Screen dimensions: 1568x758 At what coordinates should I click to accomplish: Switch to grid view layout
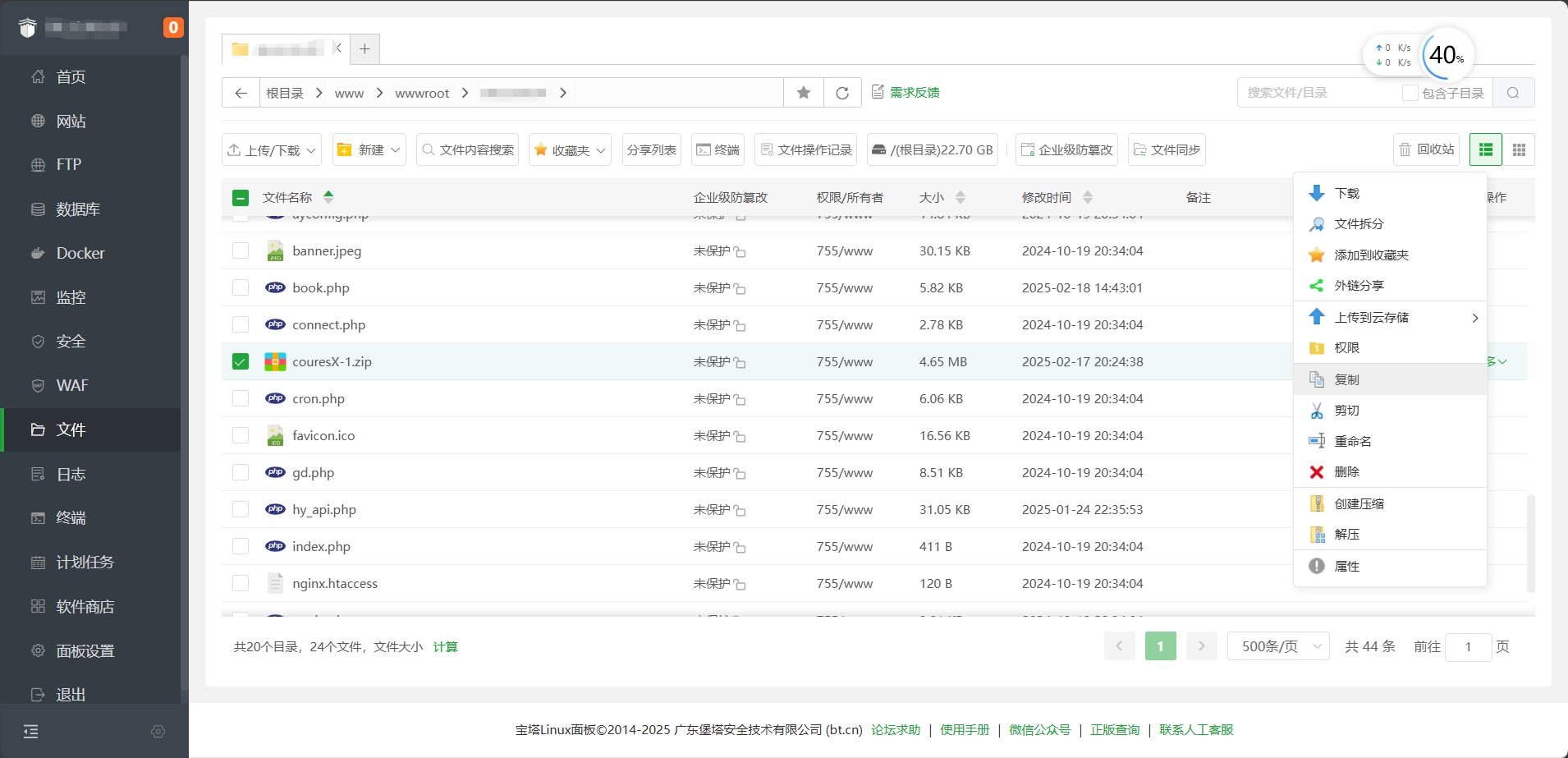click(1519, 149)
